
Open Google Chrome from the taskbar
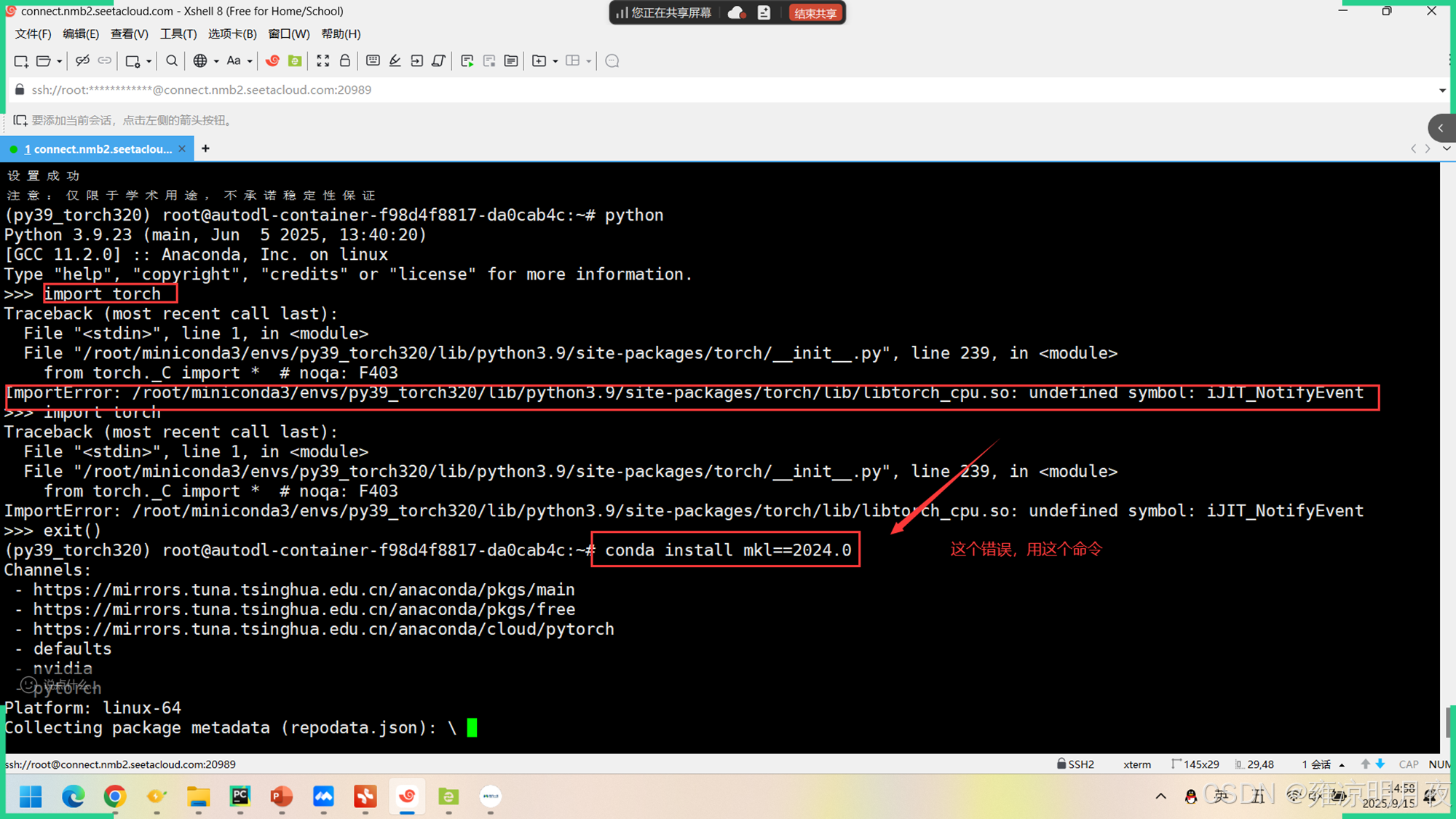click(x=115, y=796)
